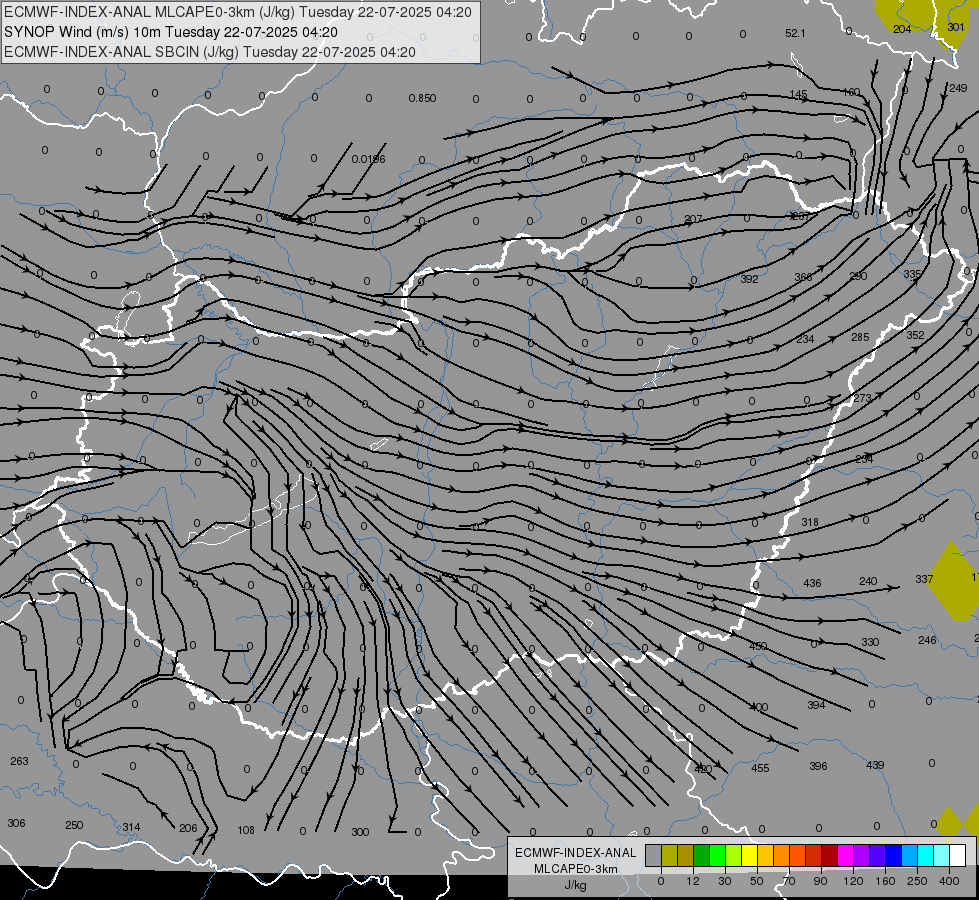Click the MLCAPE0-3km header line

tap(238, 12)
